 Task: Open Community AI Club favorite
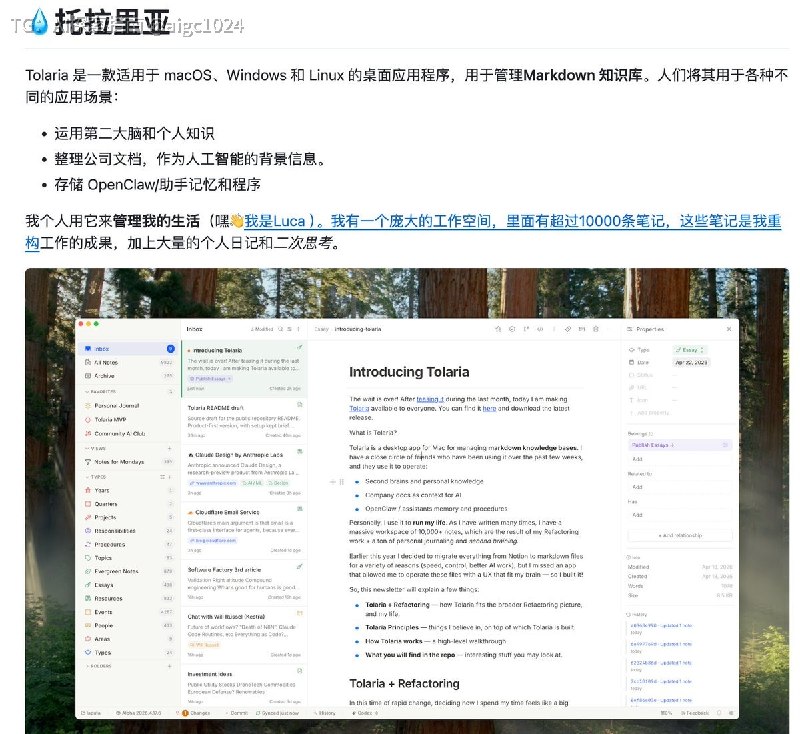(130, 434)
